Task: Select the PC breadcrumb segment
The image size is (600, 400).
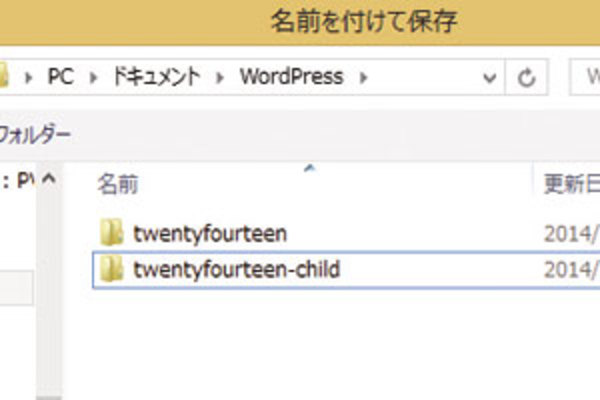Action: point(61,77)
